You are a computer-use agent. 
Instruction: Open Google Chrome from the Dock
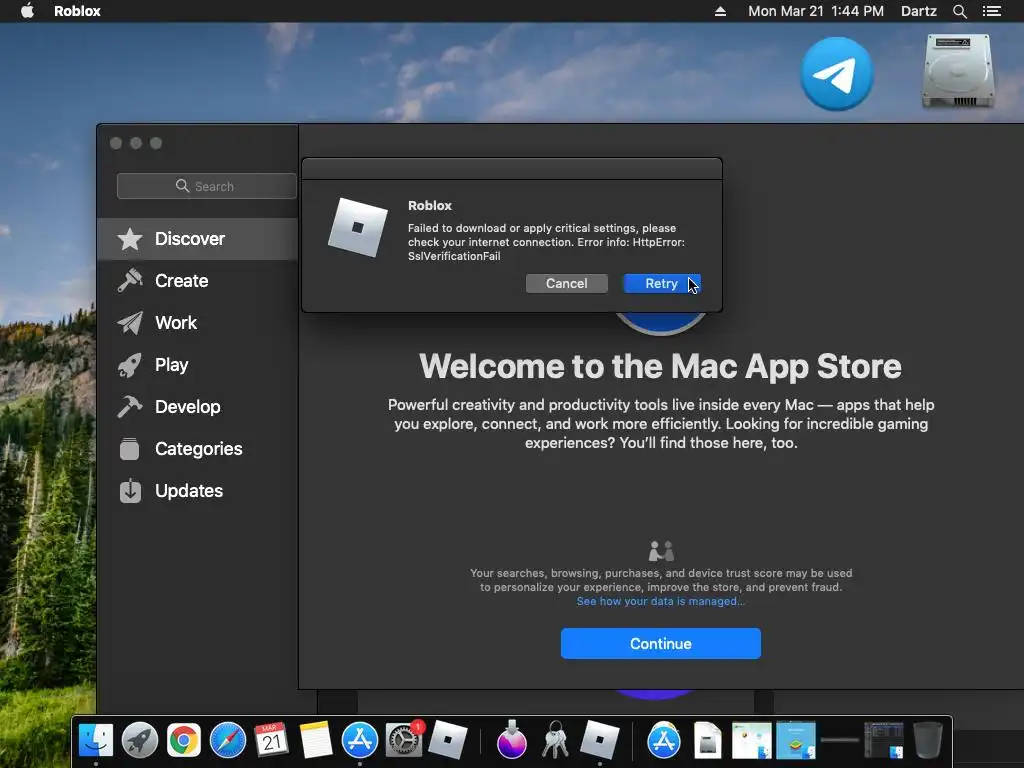[x=184, y=740]
